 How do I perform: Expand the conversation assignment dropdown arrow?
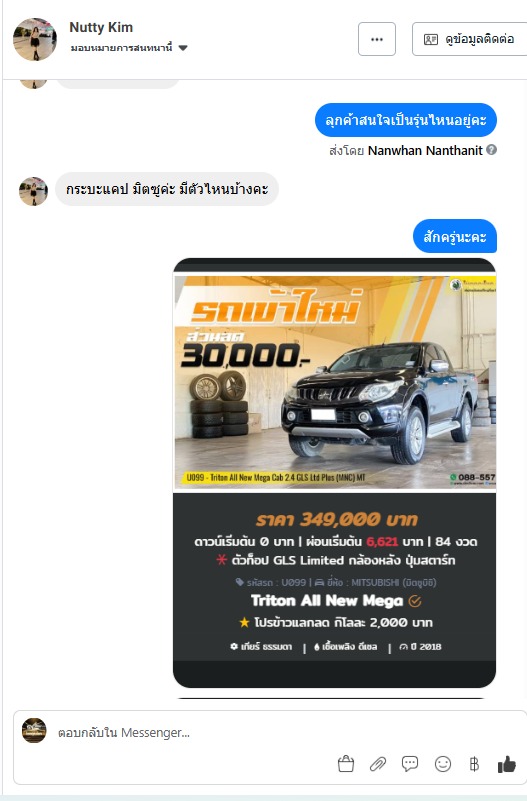pos(183,48)
